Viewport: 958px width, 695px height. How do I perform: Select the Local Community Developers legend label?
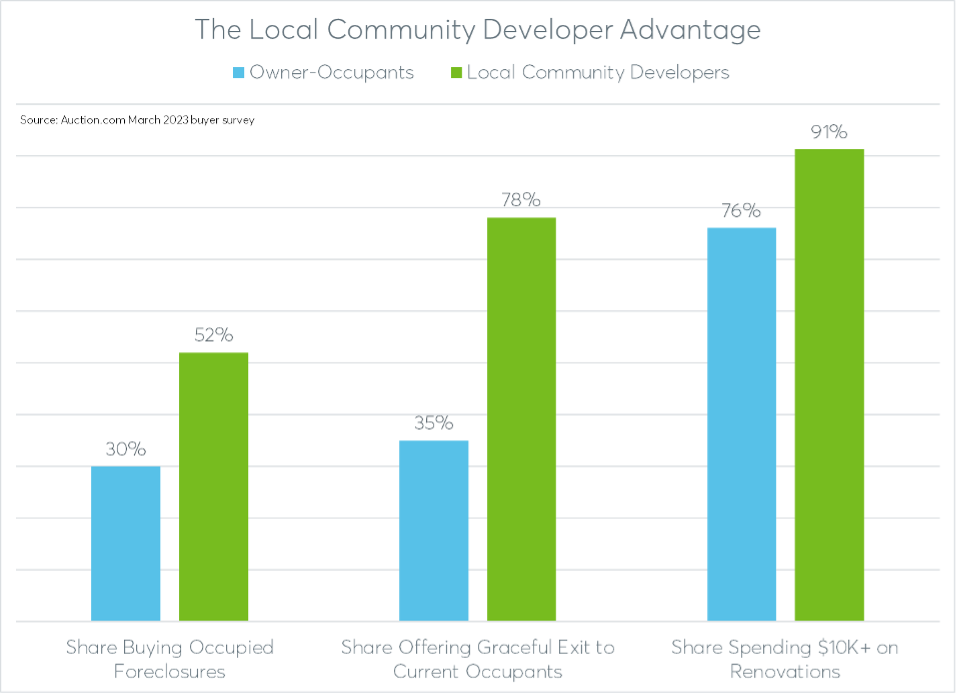pos(598,73)
